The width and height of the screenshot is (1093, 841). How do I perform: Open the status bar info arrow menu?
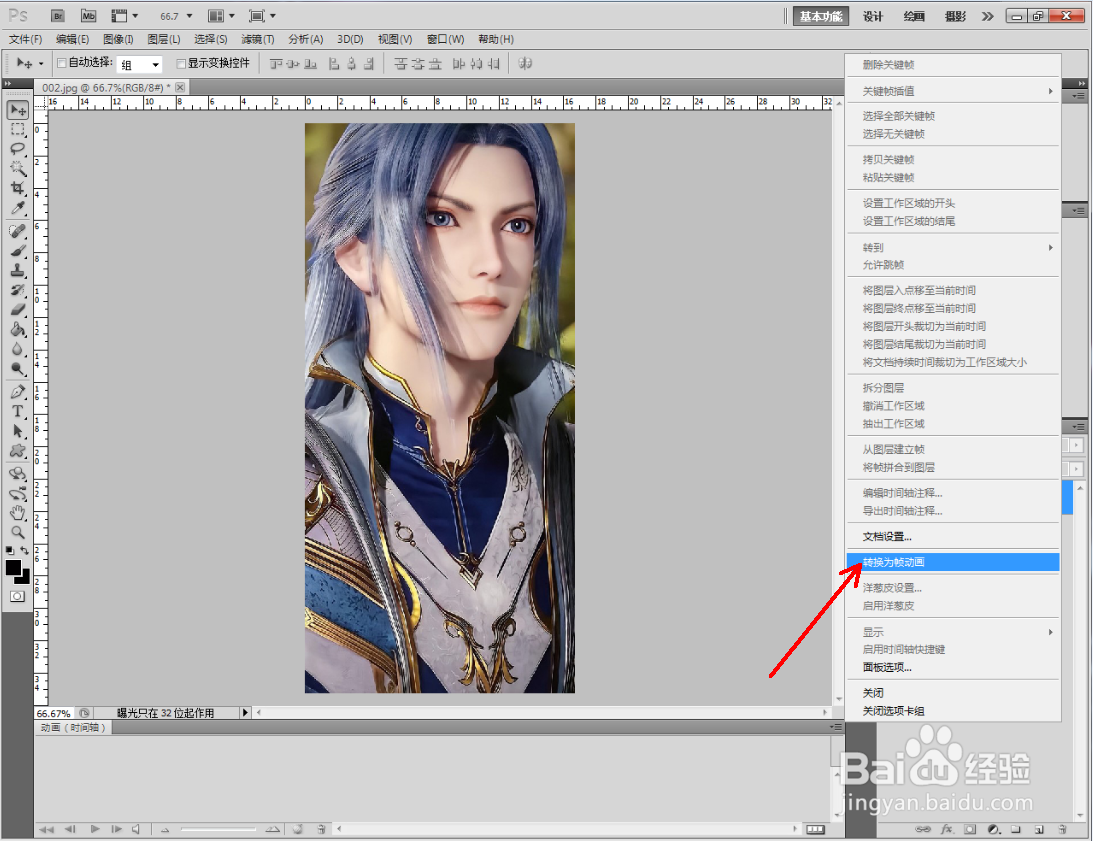pos(245,713)
